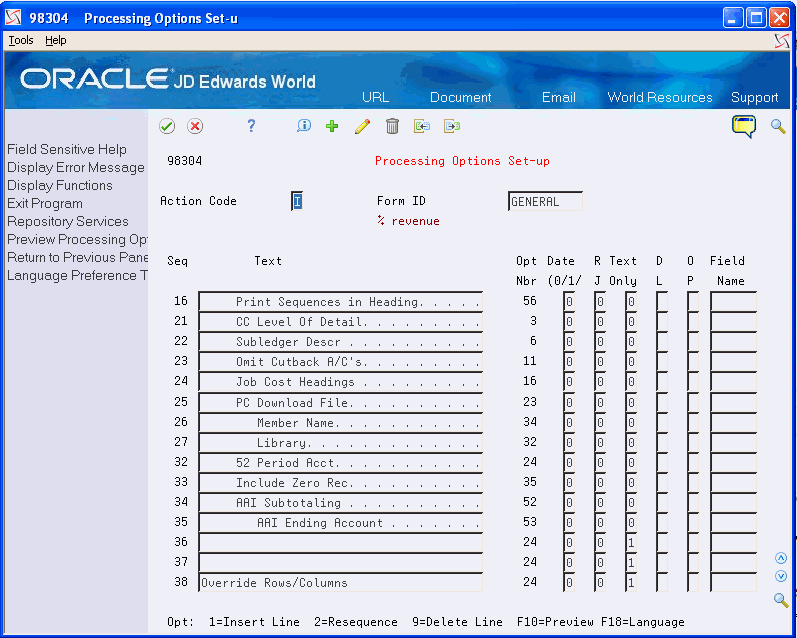Click the title bar application icon
The height and width of the screenshot is (638, 797).
[x=14, y=18]
